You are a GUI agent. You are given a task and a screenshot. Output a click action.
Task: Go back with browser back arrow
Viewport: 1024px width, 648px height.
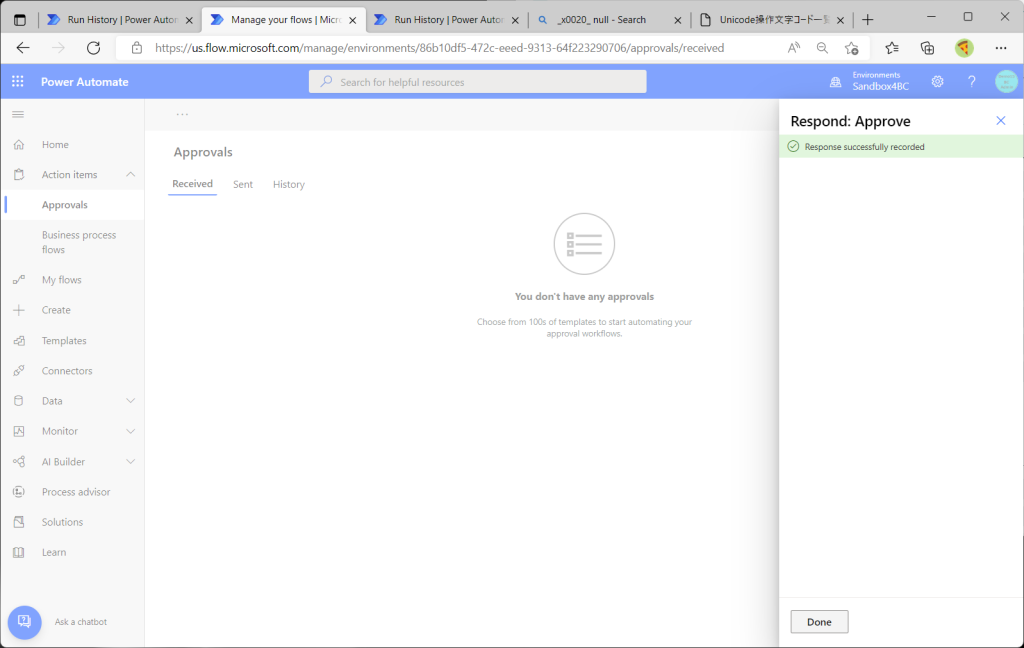coord(23,48)
